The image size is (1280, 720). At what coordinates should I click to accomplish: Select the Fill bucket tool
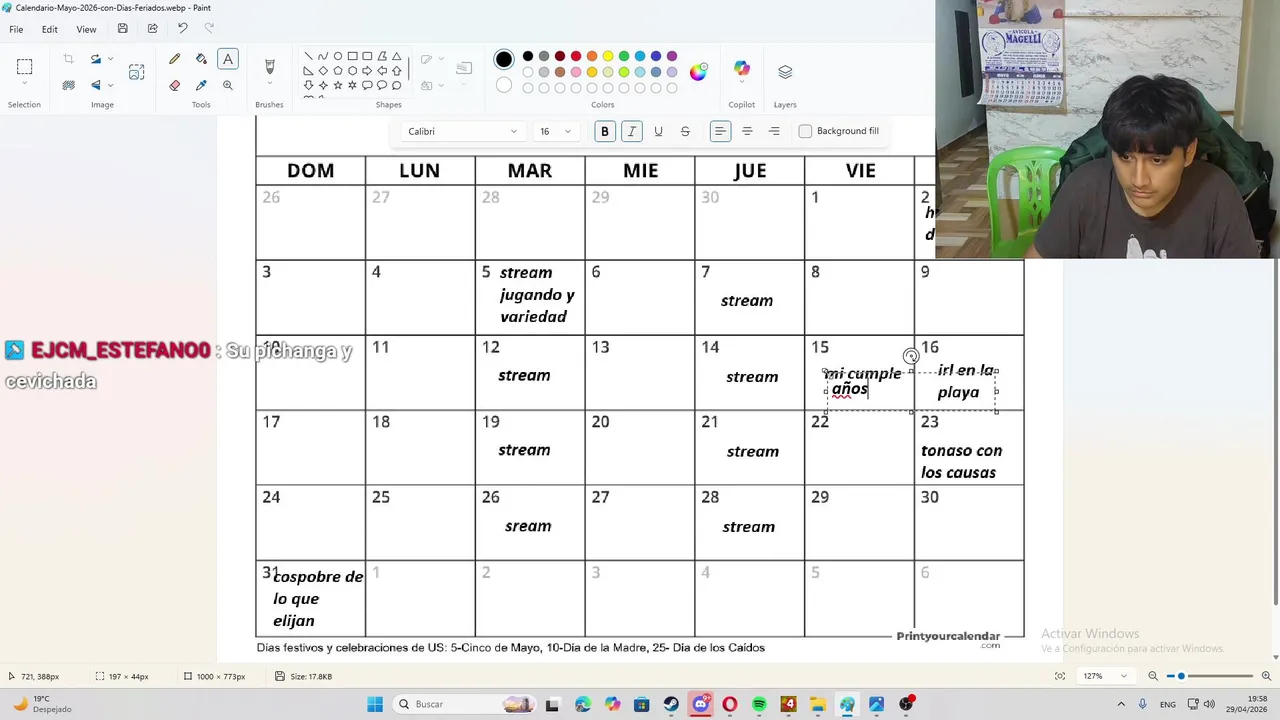[201, 60]
